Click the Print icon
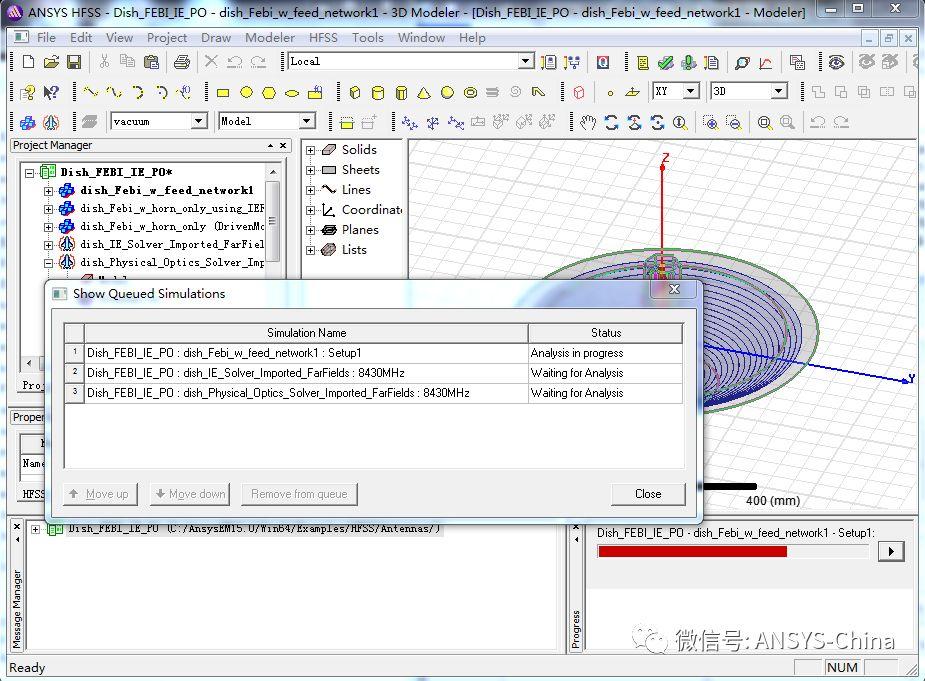The height and width of the screenshot is (681, 925). (182, 61)
